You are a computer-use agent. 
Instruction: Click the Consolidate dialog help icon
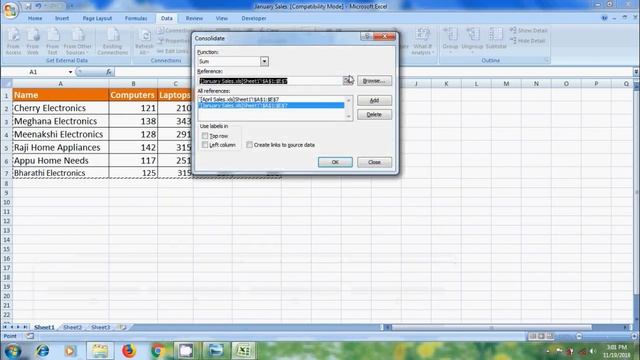pos(367,37)
